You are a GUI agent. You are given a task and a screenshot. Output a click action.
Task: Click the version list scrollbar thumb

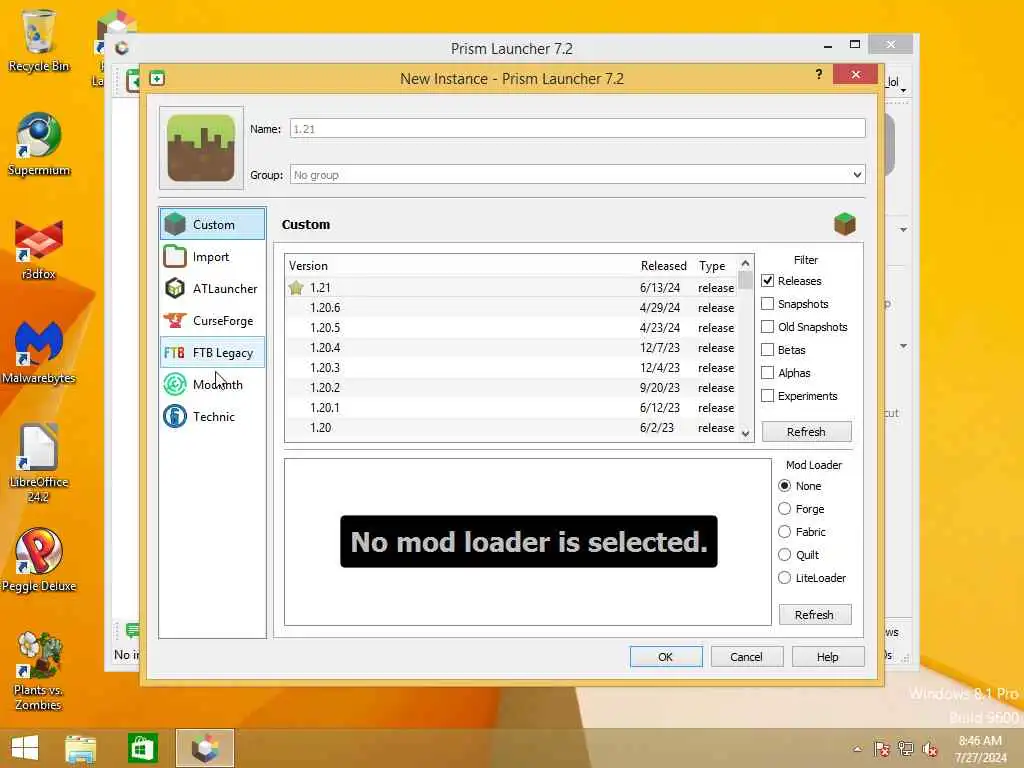[x=745, y=280]
